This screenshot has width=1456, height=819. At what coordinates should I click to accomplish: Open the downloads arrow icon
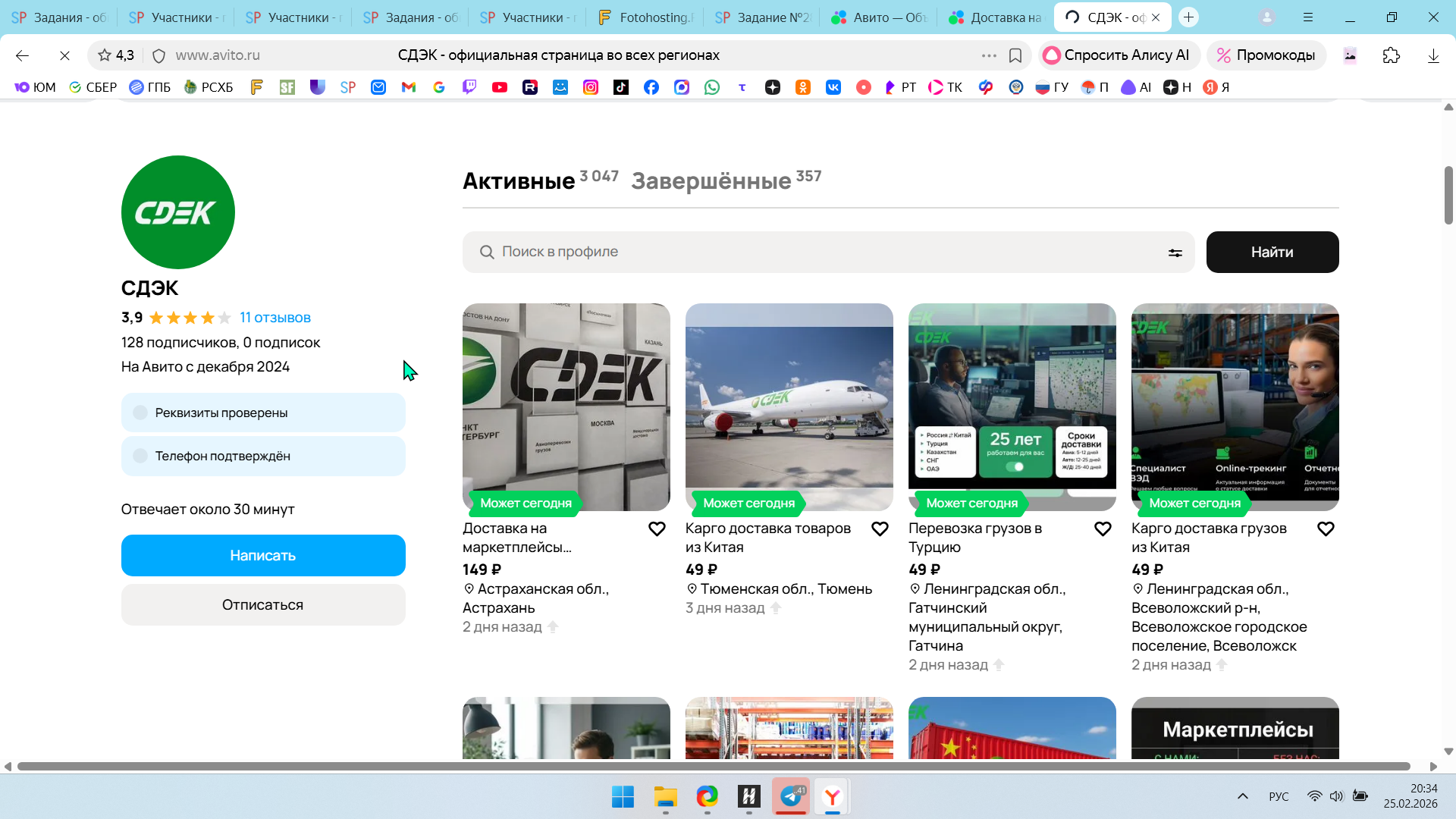pos(1432,55)
